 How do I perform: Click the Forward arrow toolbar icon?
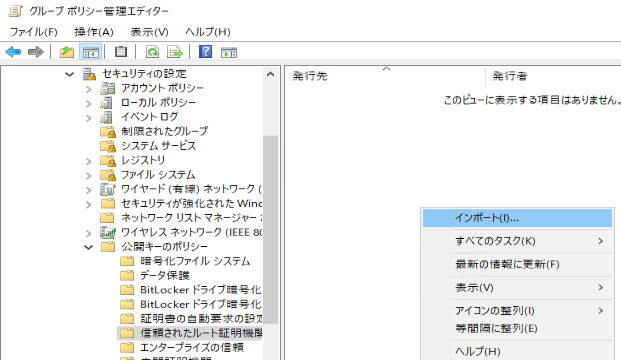[x=36, y=52]
